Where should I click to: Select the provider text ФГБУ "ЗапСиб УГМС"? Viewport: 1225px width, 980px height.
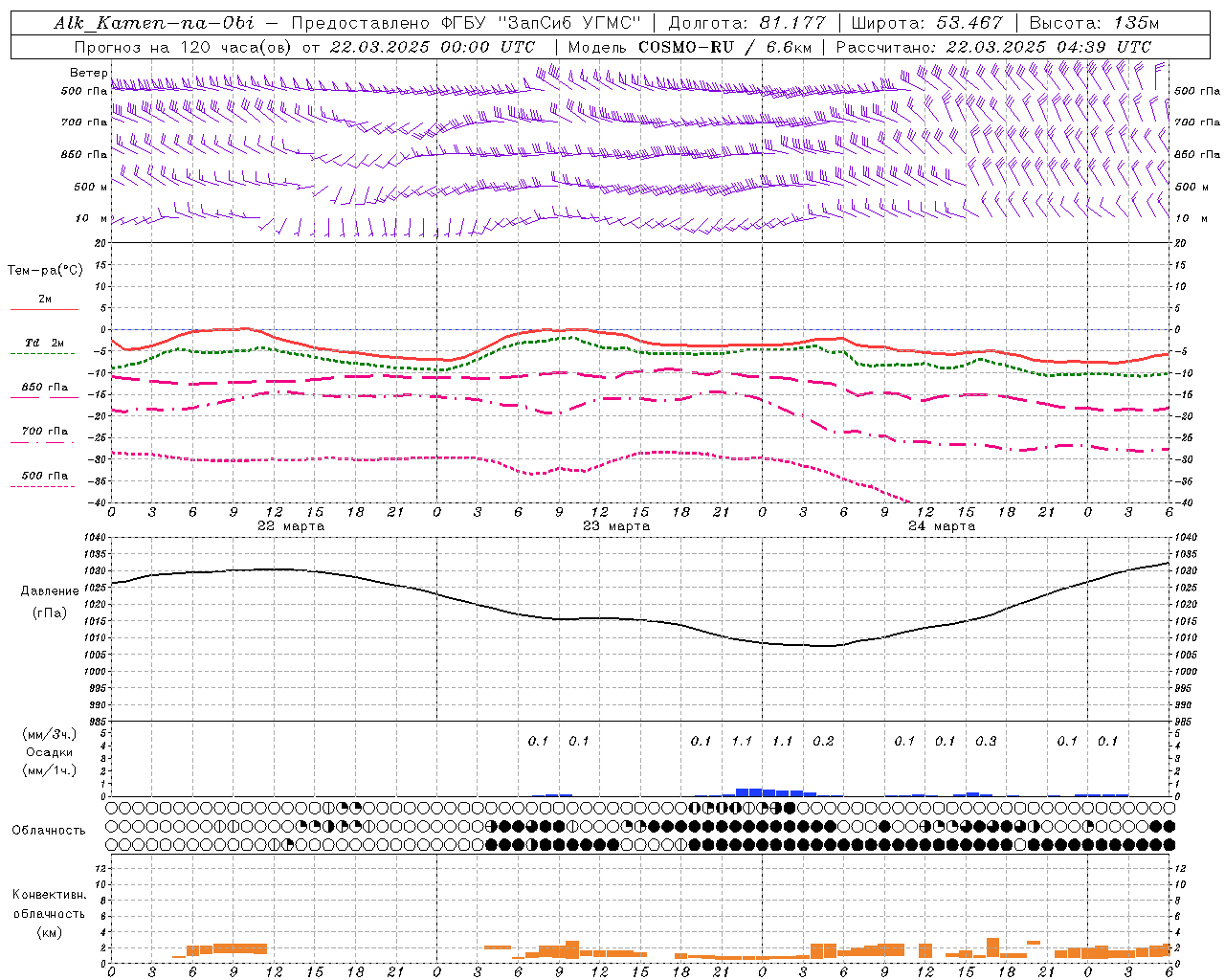541,23
